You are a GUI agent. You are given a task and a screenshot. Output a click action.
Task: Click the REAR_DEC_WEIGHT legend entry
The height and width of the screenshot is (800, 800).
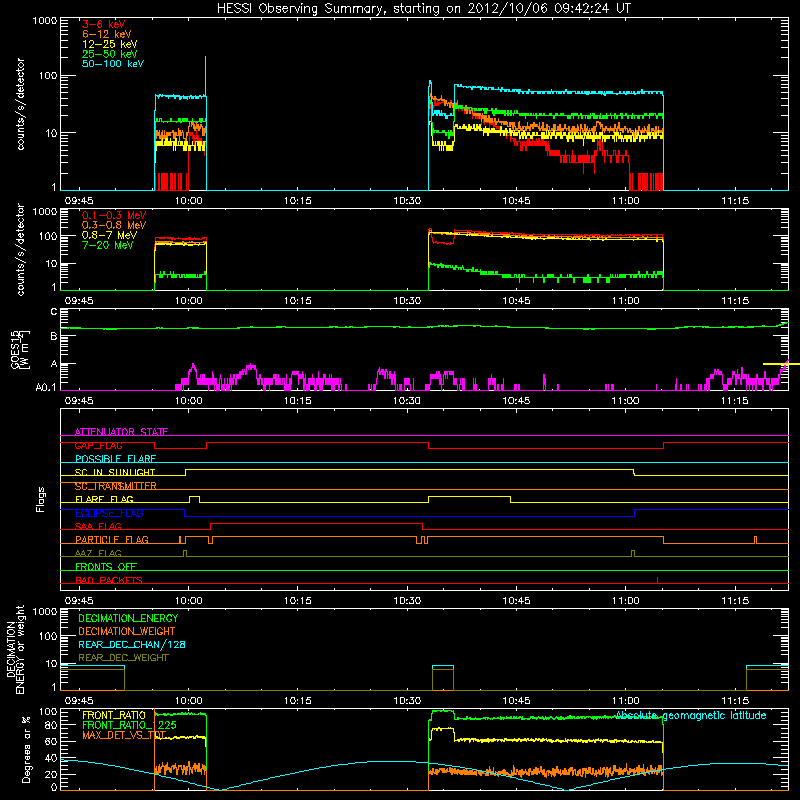click(x=123, y=658)
